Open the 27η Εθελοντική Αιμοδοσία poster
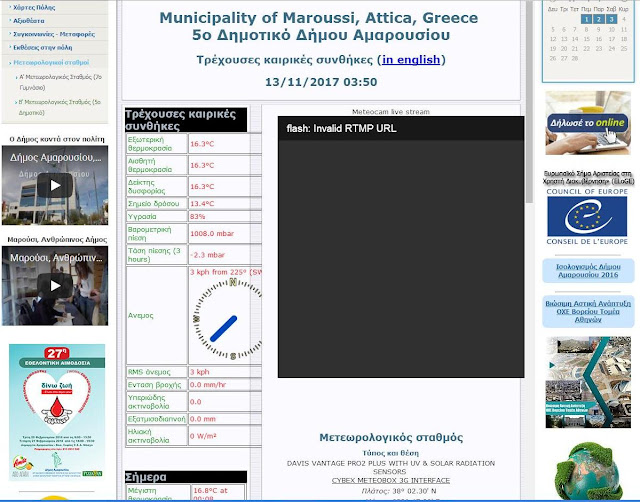Screen dimensions: 640x502 [x=57, y=412]
